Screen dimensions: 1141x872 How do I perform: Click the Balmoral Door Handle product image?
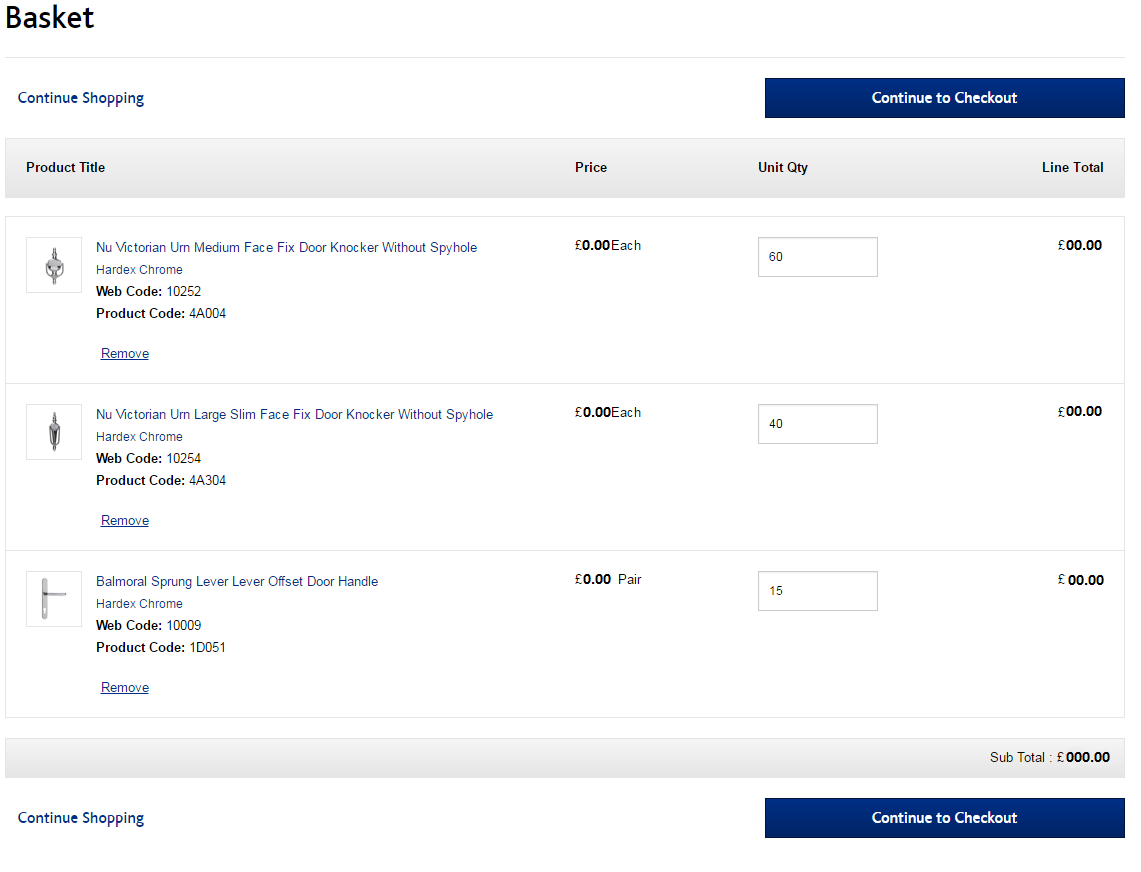54,599
